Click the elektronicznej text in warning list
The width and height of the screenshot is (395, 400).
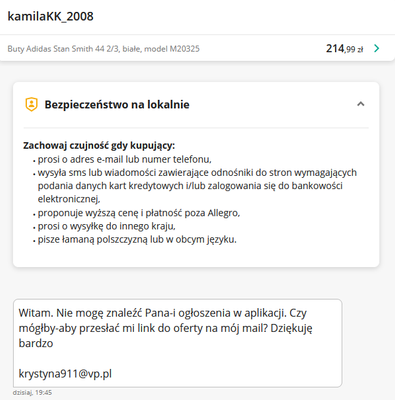point(69,199)
